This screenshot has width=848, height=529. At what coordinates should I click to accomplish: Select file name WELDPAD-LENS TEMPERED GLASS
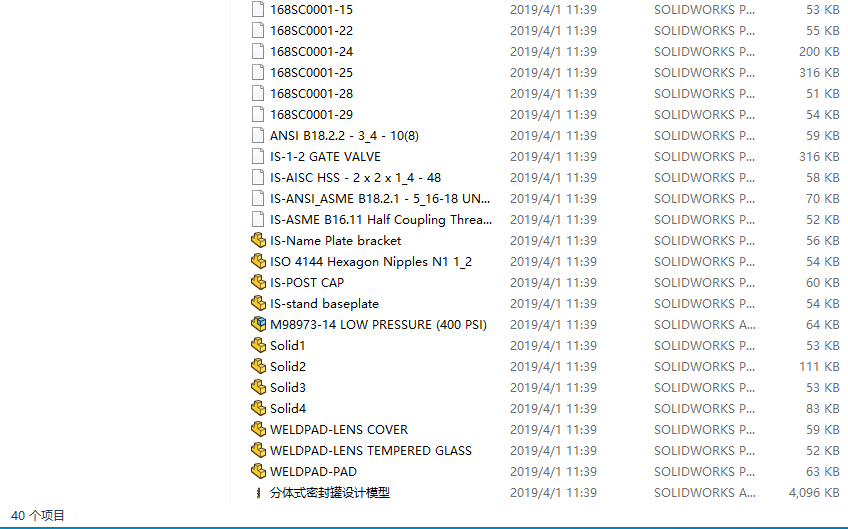pyautogui.click(x=371, y=451)
